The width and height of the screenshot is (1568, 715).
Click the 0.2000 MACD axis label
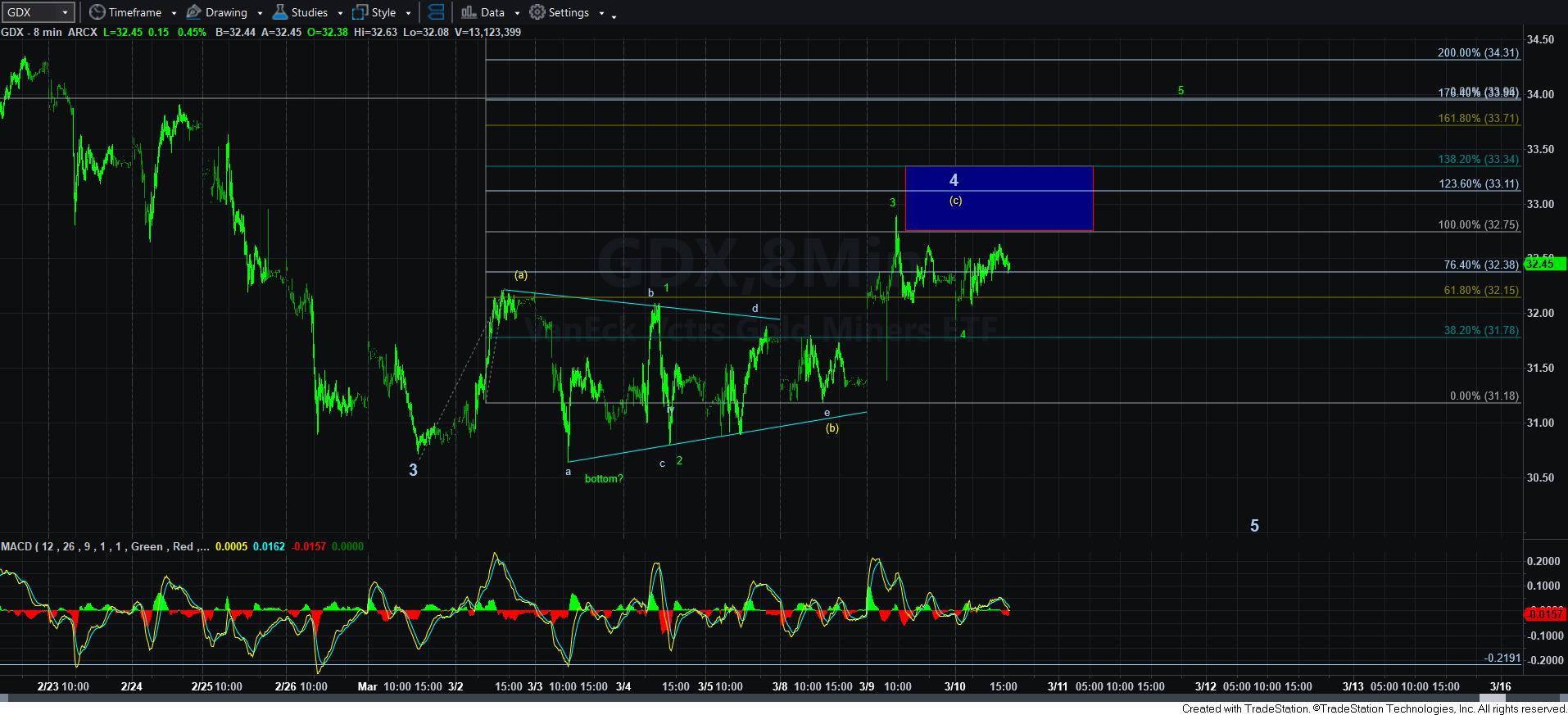[1543, 561]
